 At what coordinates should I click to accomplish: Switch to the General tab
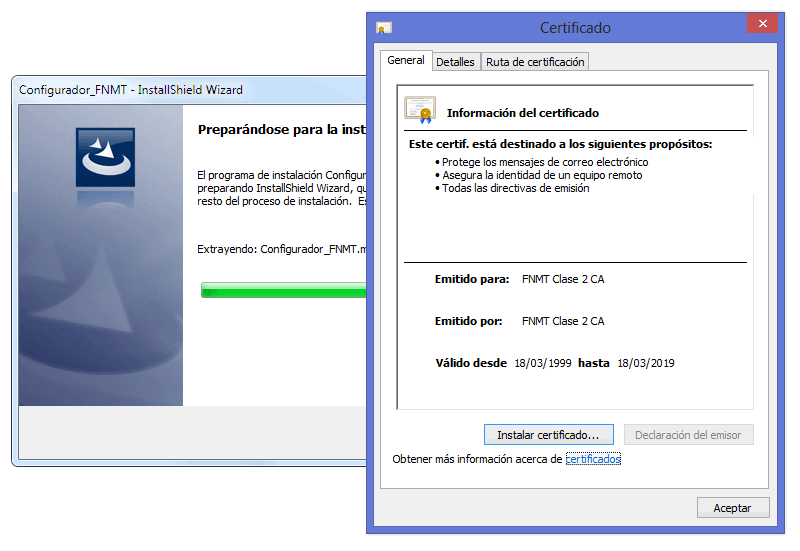pos(406,60)
